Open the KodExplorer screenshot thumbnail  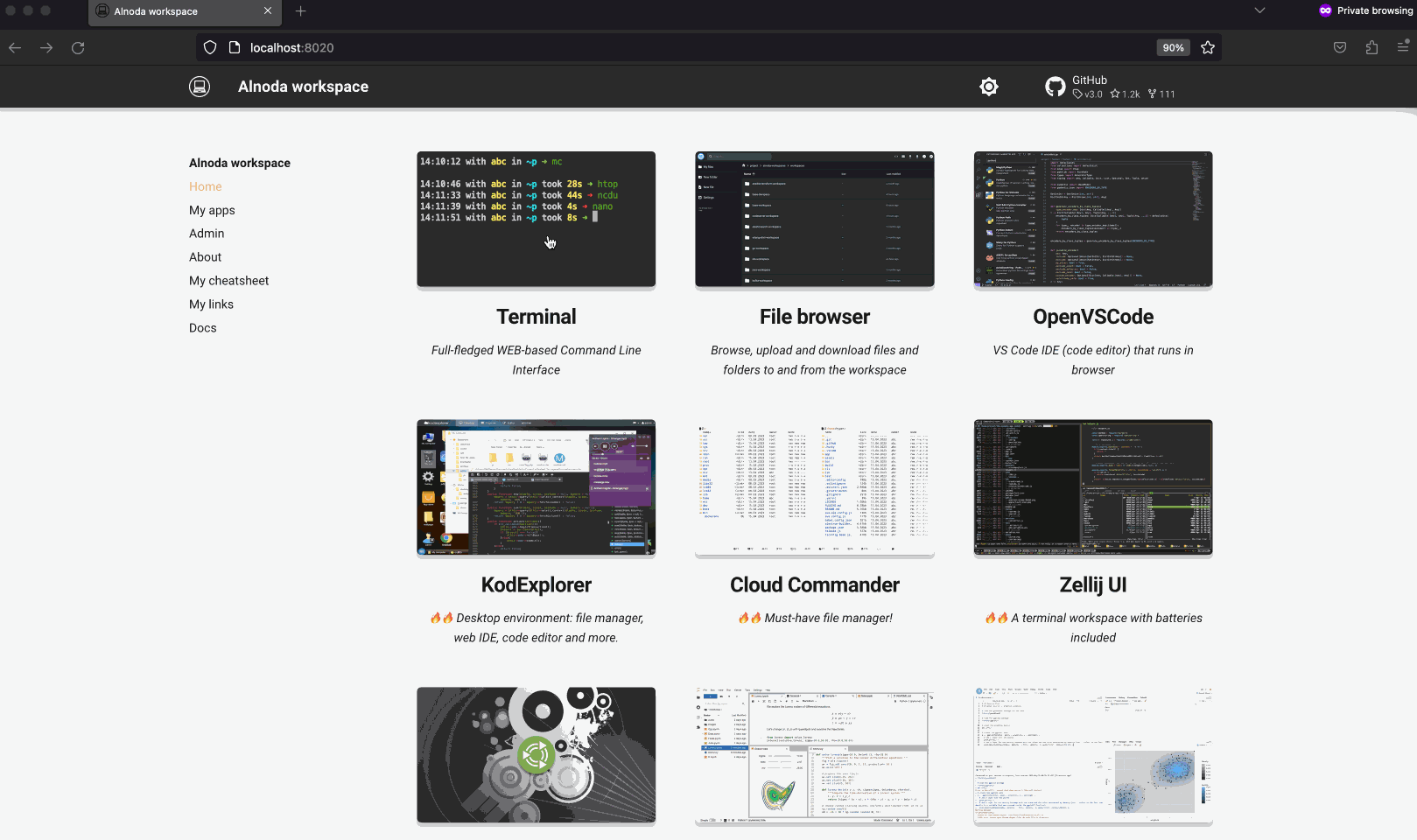[537, 487]
